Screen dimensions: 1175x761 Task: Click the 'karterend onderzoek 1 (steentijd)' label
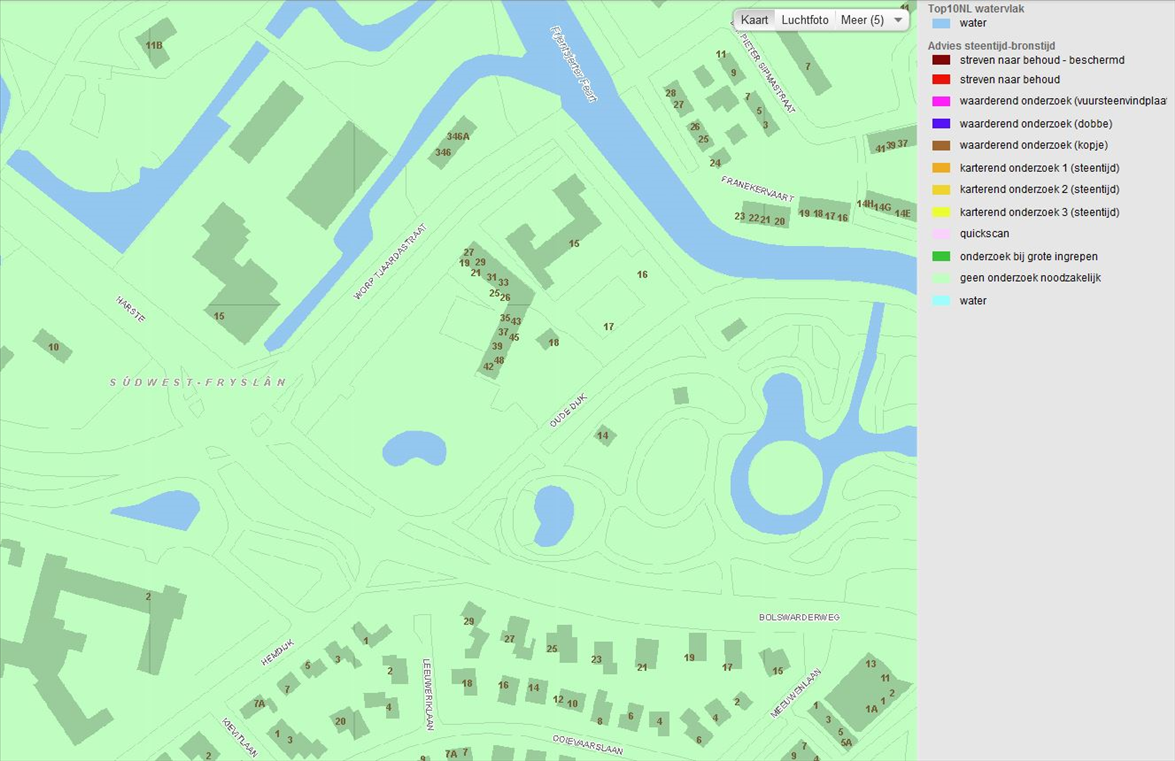(1039, 168)
